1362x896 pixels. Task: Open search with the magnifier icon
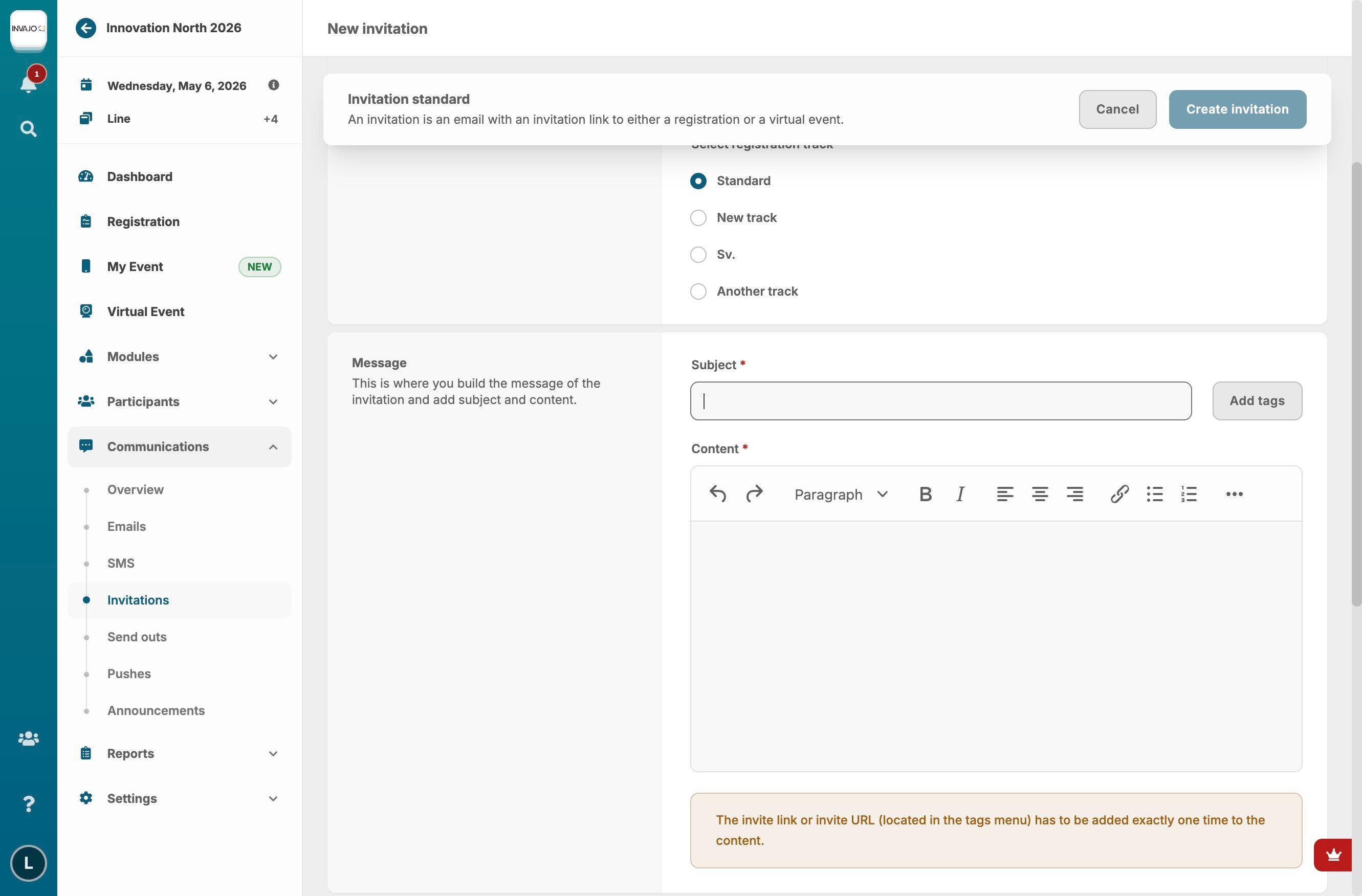tap(28, 129)
